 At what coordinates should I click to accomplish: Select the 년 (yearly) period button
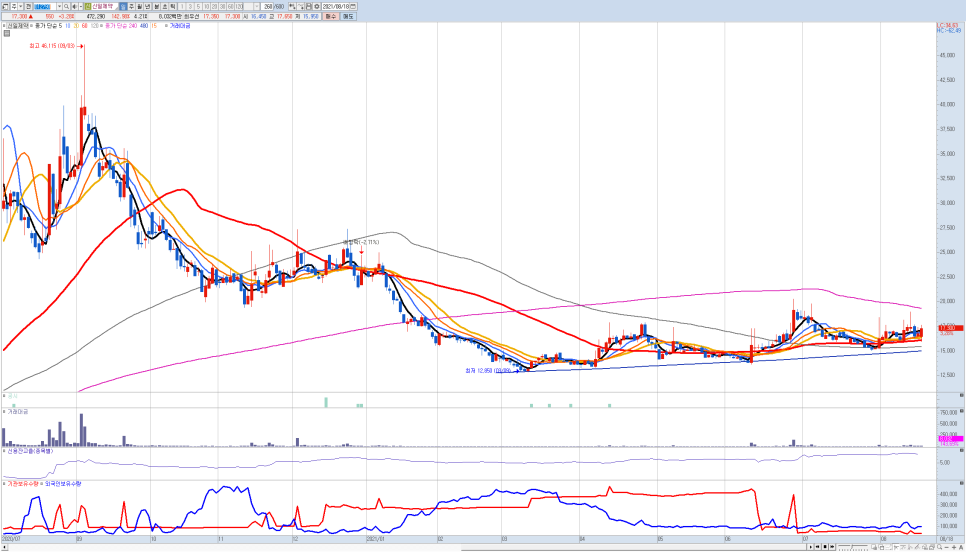(147, 6)
